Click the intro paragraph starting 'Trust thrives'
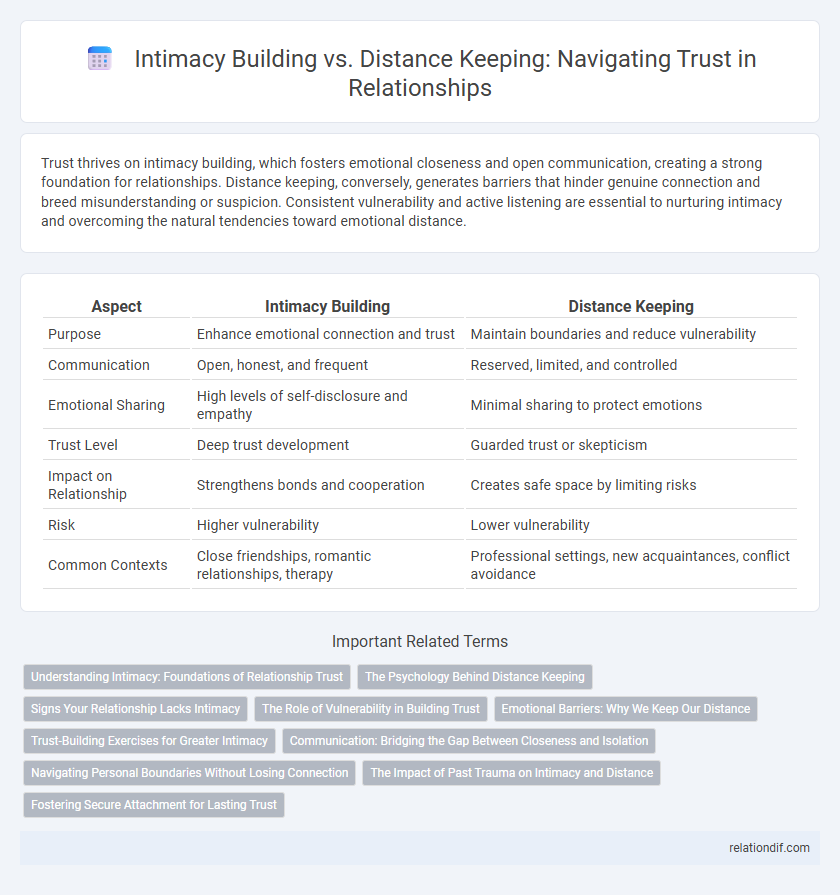The height and width of the screenshot is (895, 840). (411, 192)
